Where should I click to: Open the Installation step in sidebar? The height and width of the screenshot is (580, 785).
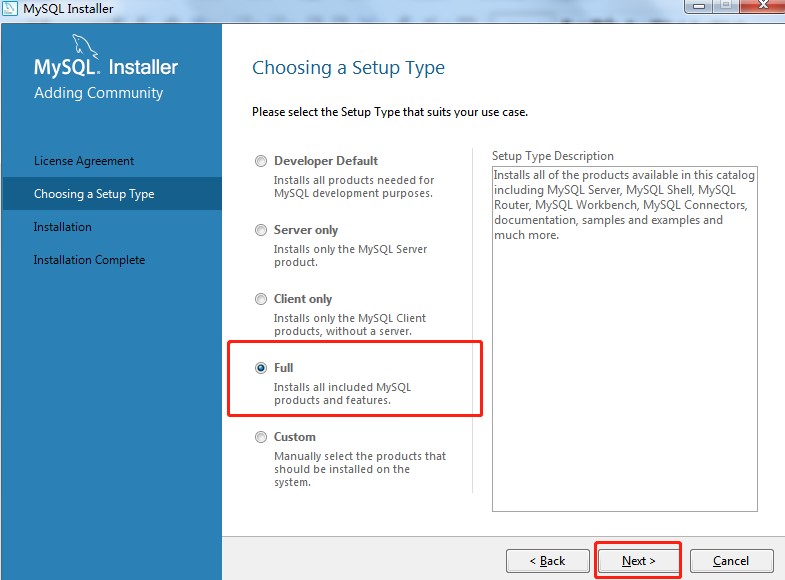tap(63, 227)
